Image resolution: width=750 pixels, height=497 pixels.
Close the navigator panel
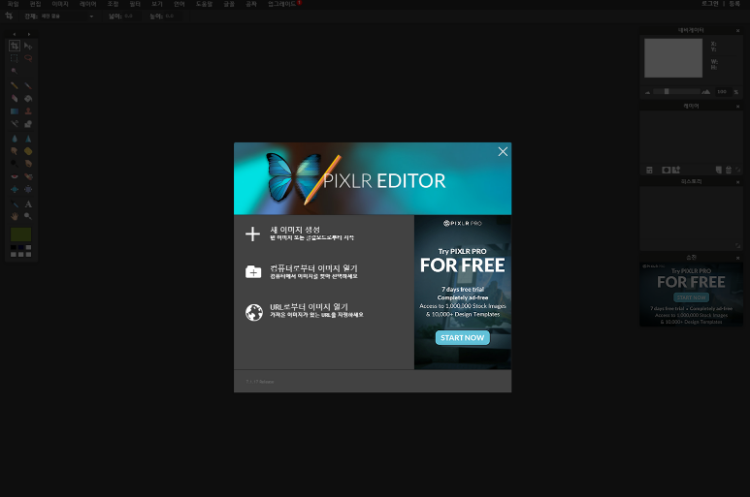coord(738,31)
